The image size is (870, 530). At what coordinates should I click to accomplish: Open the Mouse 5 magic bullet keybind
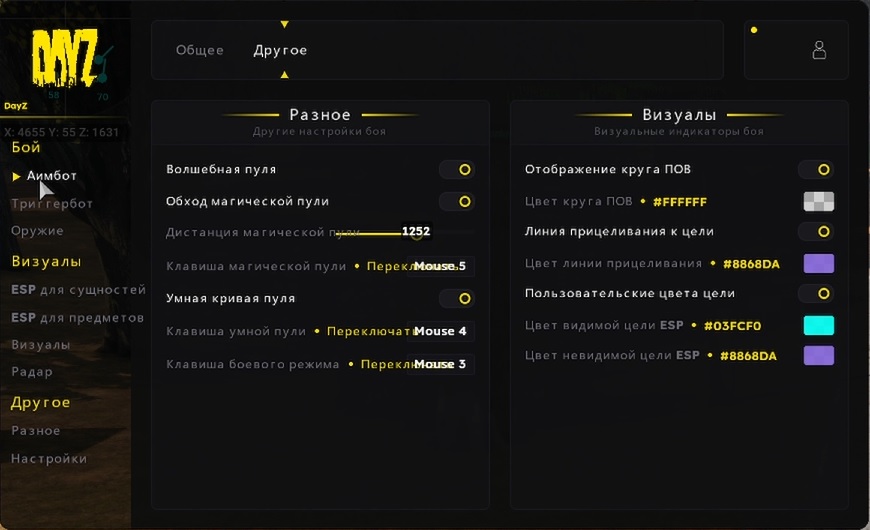pos(440,267)
